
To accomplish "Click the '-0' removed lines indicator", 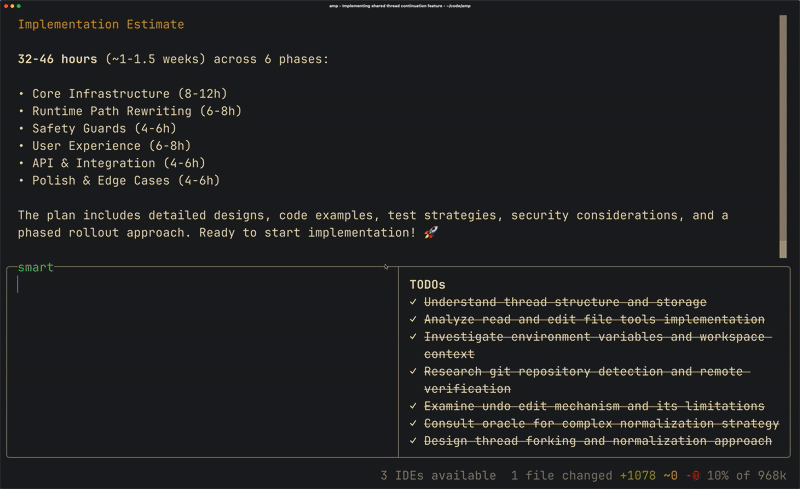I will pyautogui.click(x=692, y=475).
